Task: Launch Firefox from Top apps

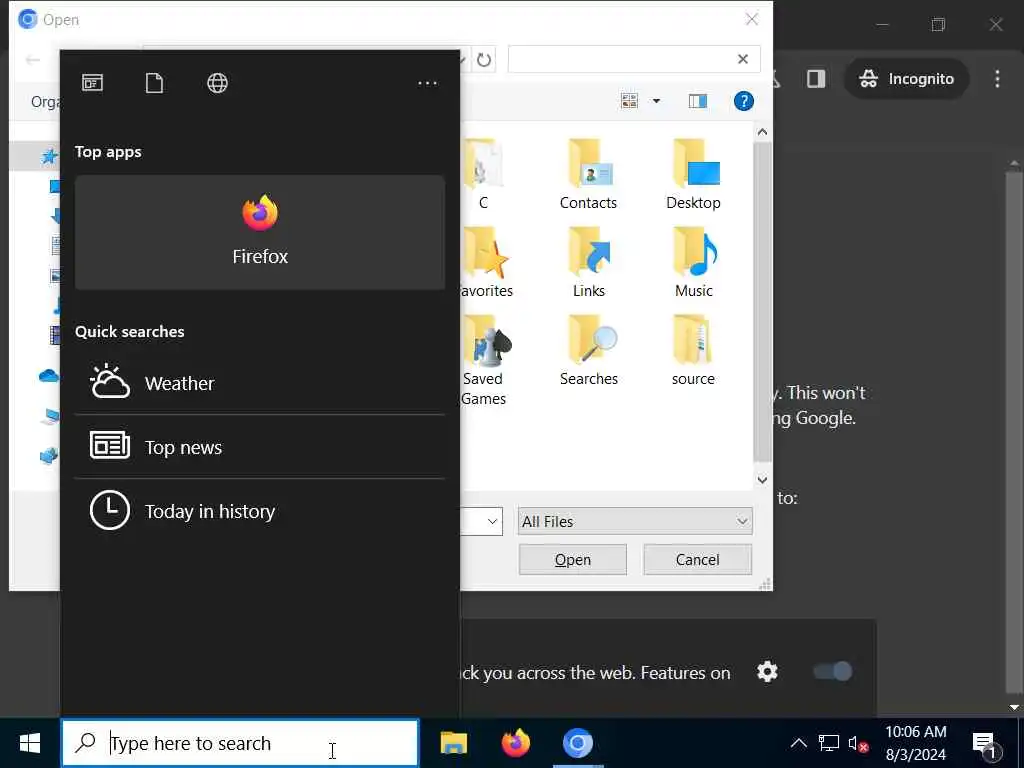Action: coord(260,232)
